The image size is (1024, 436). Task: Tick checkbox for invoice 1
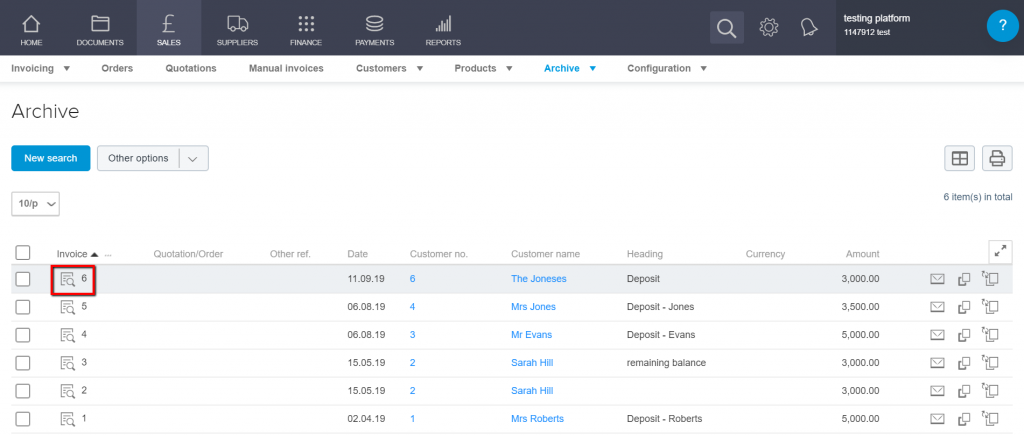pos(23,419)
